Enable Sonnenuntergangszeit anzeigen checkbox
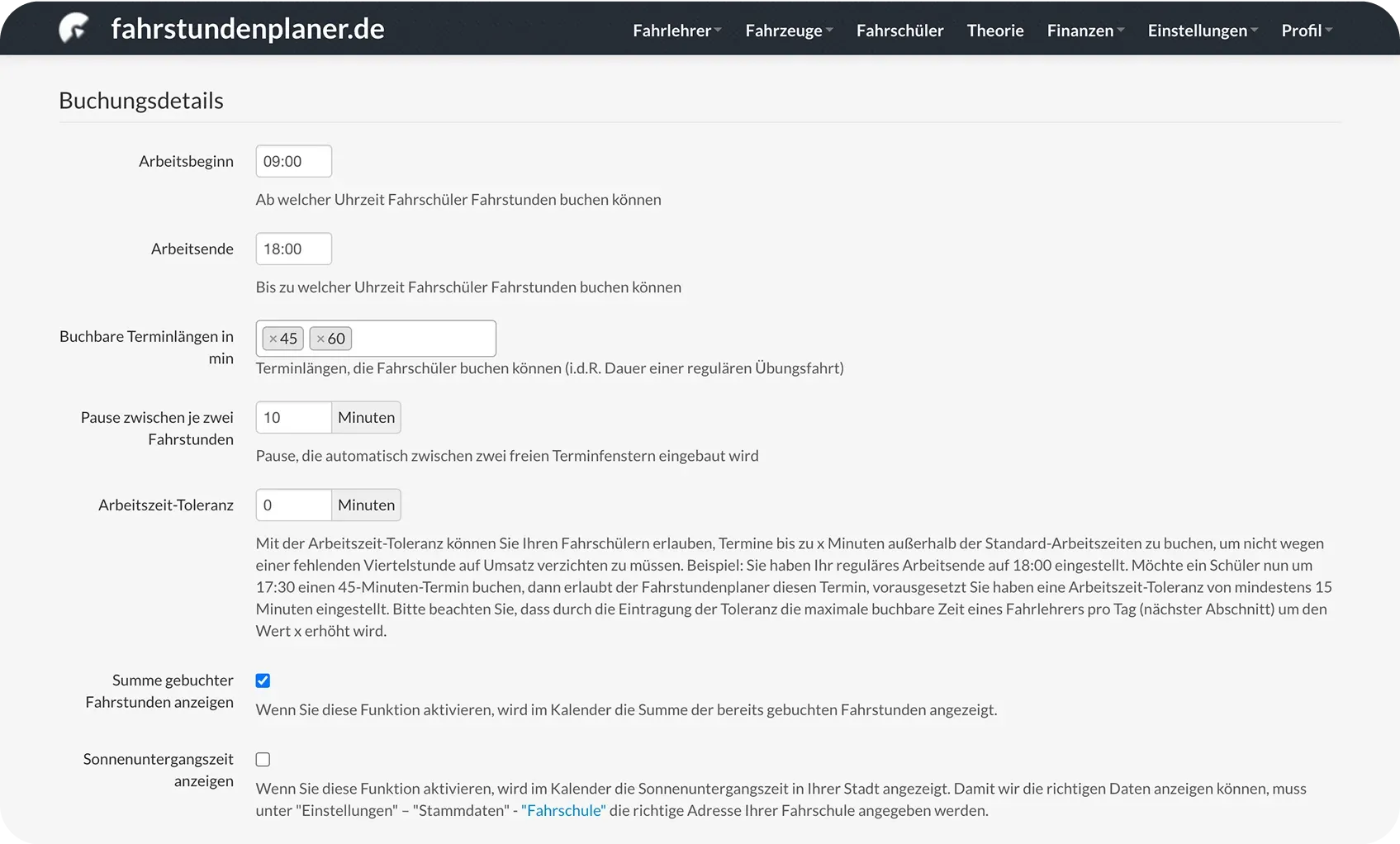Viewport: 1400px width, 844px height. 263,760
